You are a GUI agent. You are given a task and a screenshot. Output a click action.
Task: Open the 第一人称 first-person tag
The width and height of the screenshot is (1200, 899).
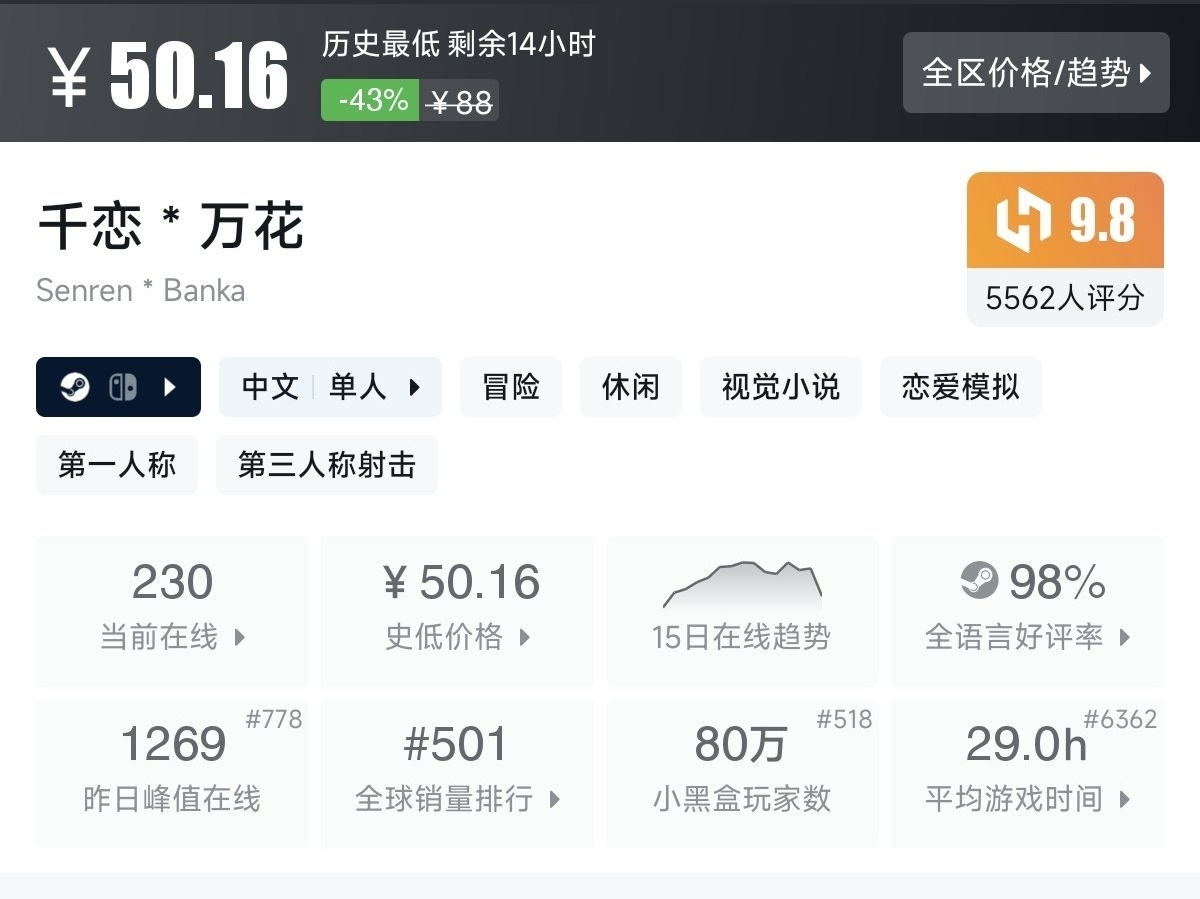pos(117,465)
